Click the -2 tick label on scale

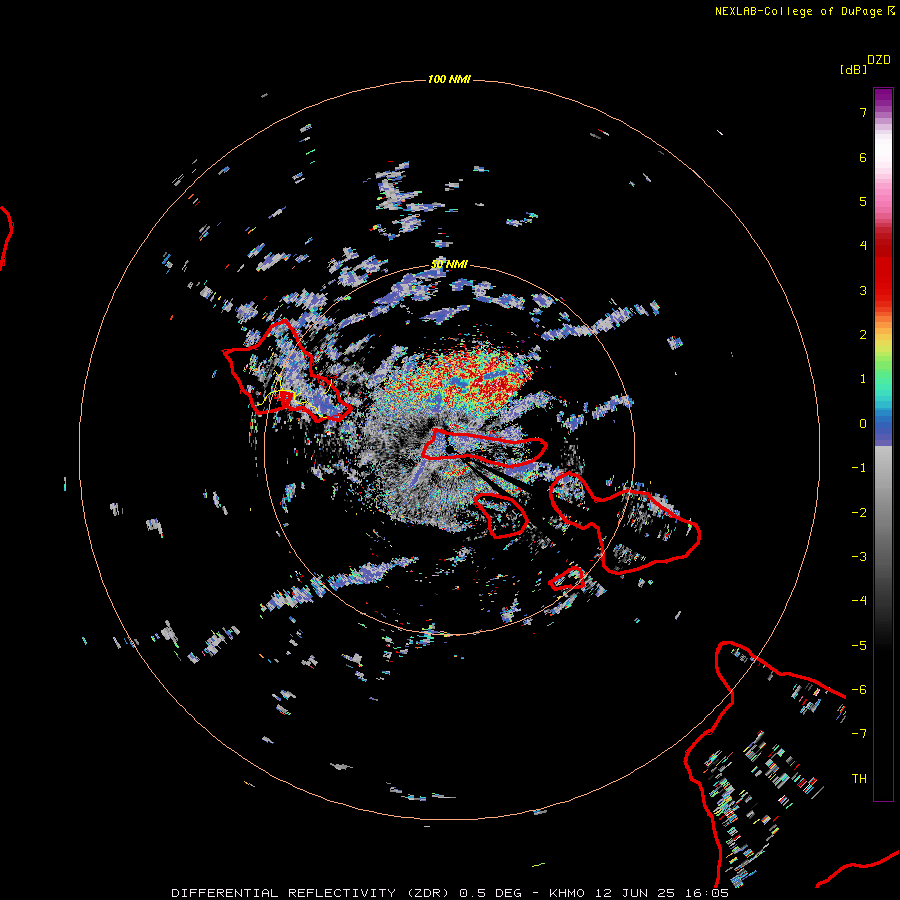859,513
